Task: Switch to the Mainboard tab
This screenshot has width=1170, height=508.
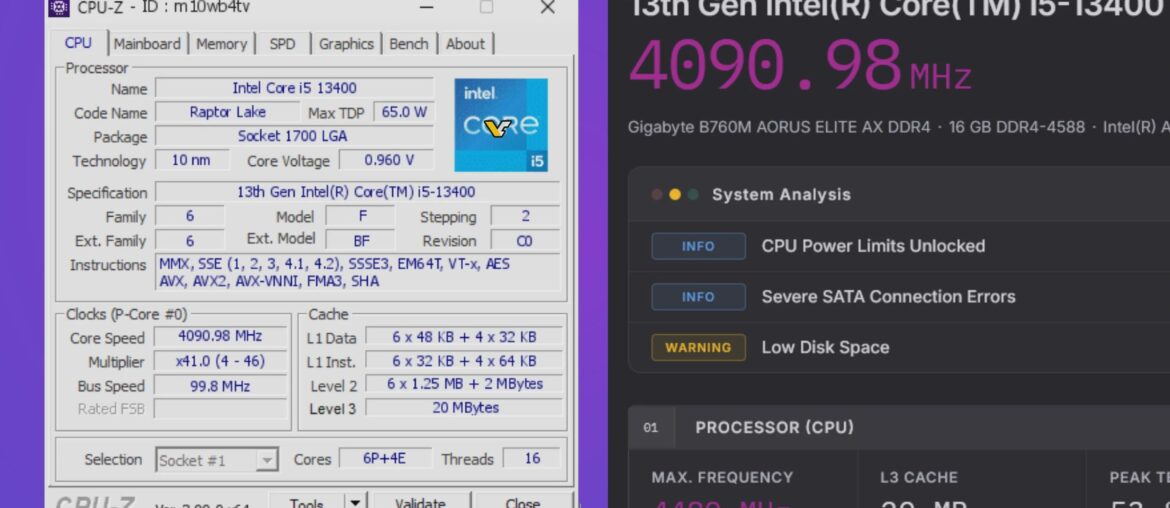Action: coord(147,44)
